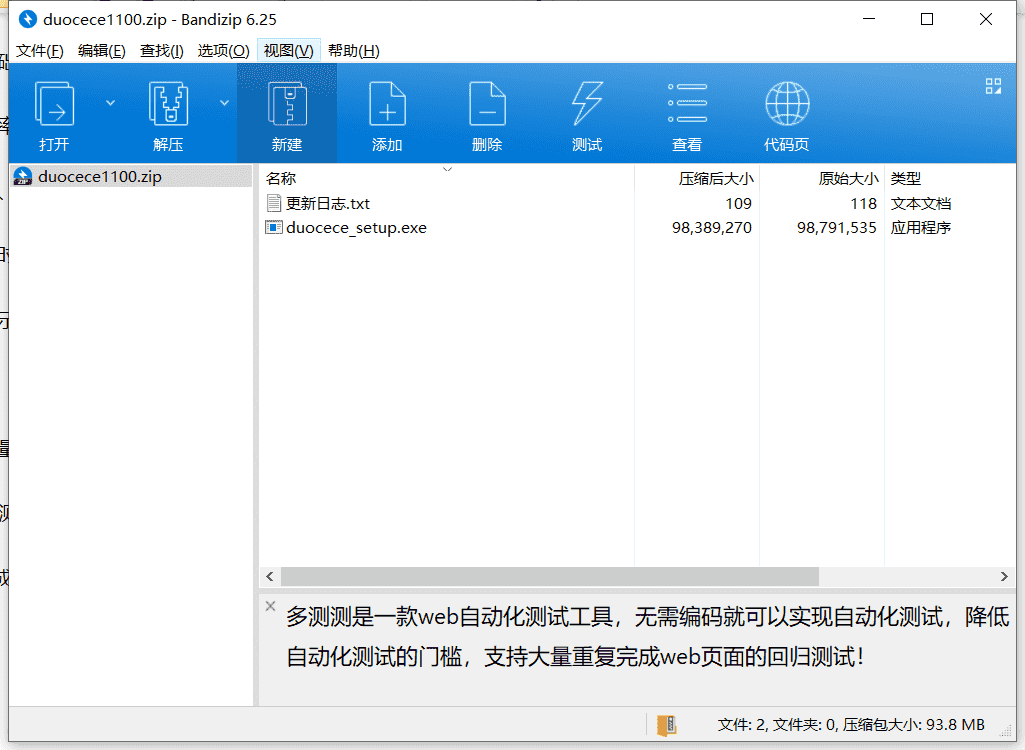1025x750 pixels.
Task: Click the status bar text 文件: 2, 文件夹: 0
Action: [x=777, y=724]
